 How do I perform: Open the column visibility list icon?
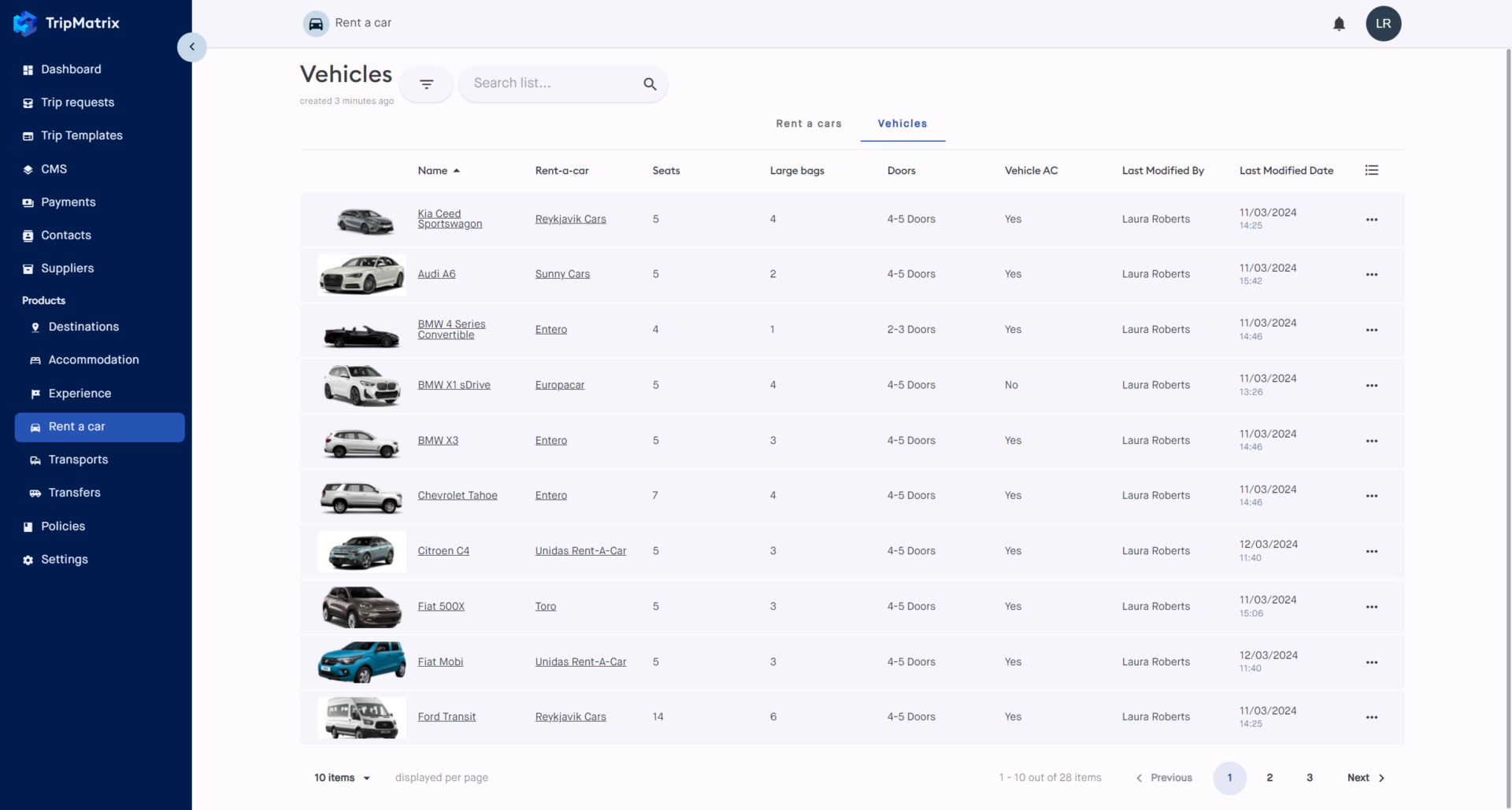click(x=1372, y=170)
